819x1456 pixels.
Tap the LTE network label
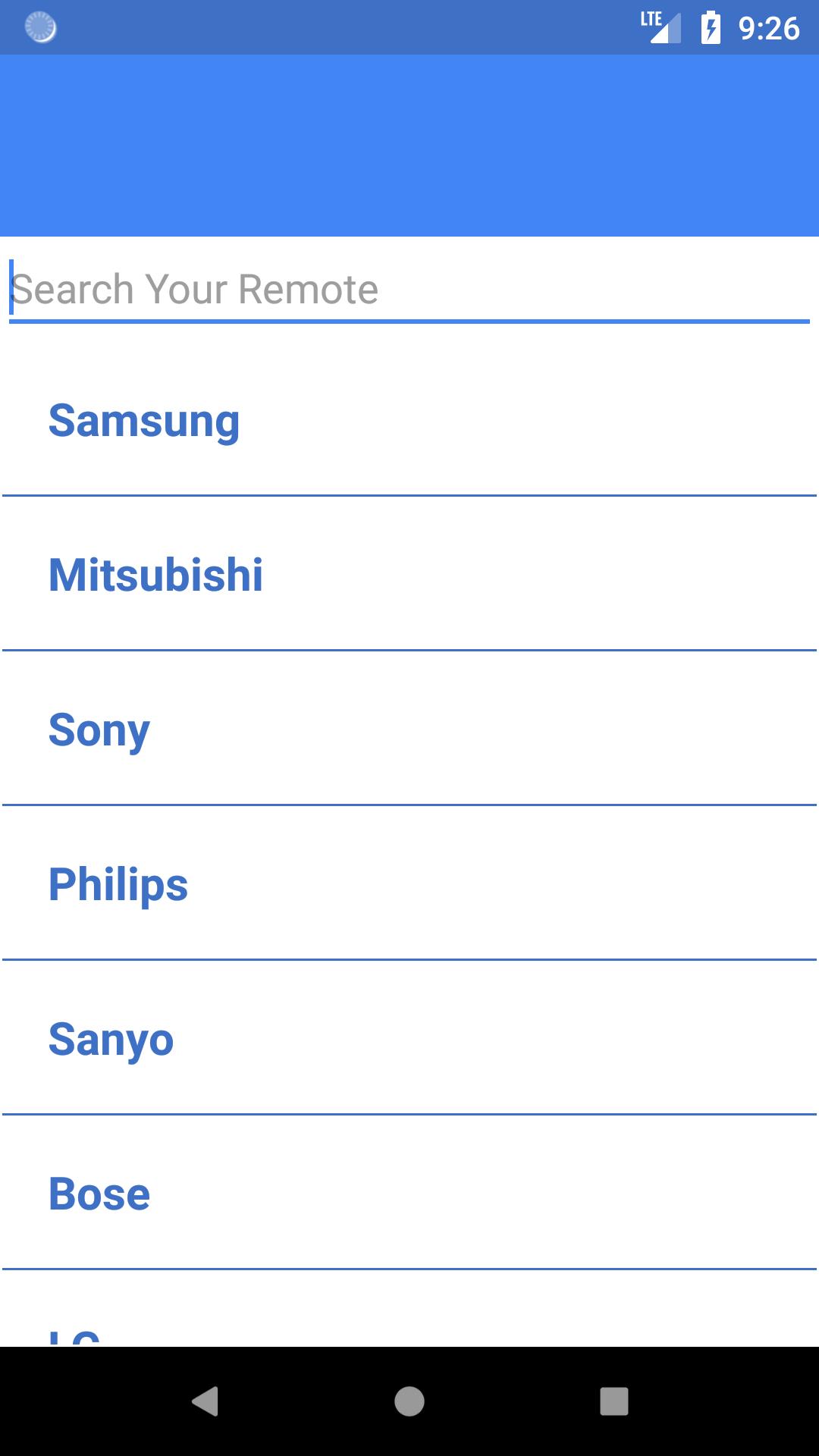pyautogui.click(x=650, y=19)
